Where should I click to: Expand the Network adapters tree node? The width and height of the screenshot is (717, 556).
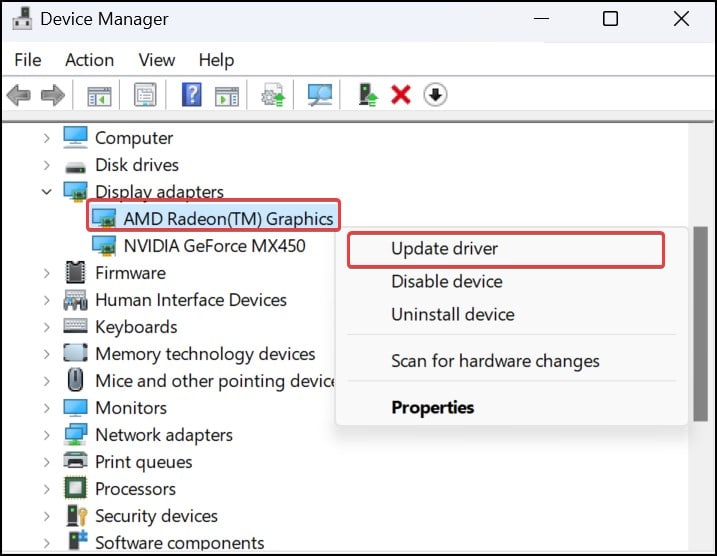point(46,435)
